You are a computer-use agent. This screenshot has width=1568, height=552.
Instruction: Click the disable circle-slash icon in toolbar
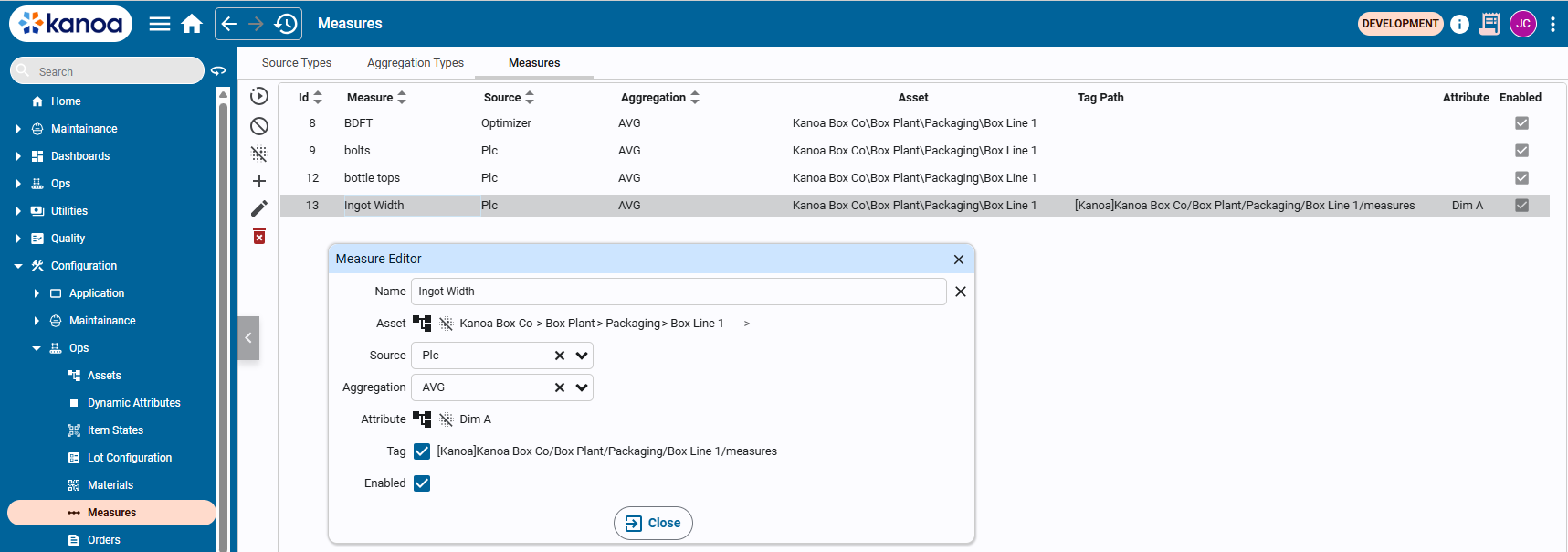coord(259,126)
